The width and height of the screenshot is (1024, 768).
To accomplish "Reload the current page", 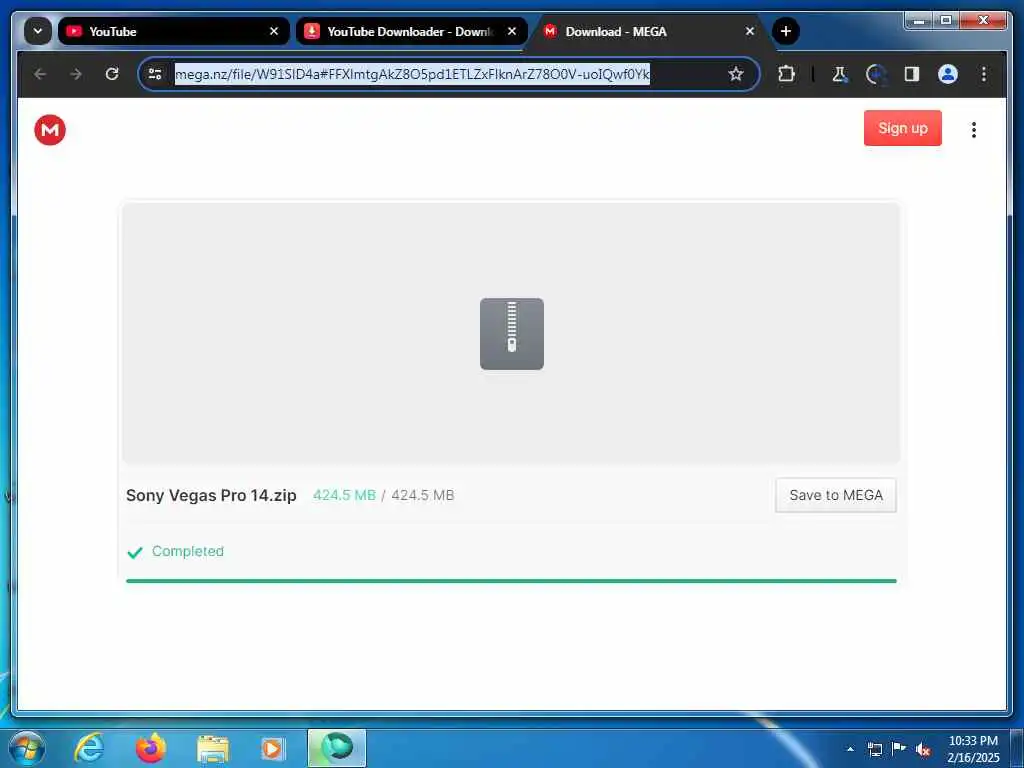I will [112, 74].
